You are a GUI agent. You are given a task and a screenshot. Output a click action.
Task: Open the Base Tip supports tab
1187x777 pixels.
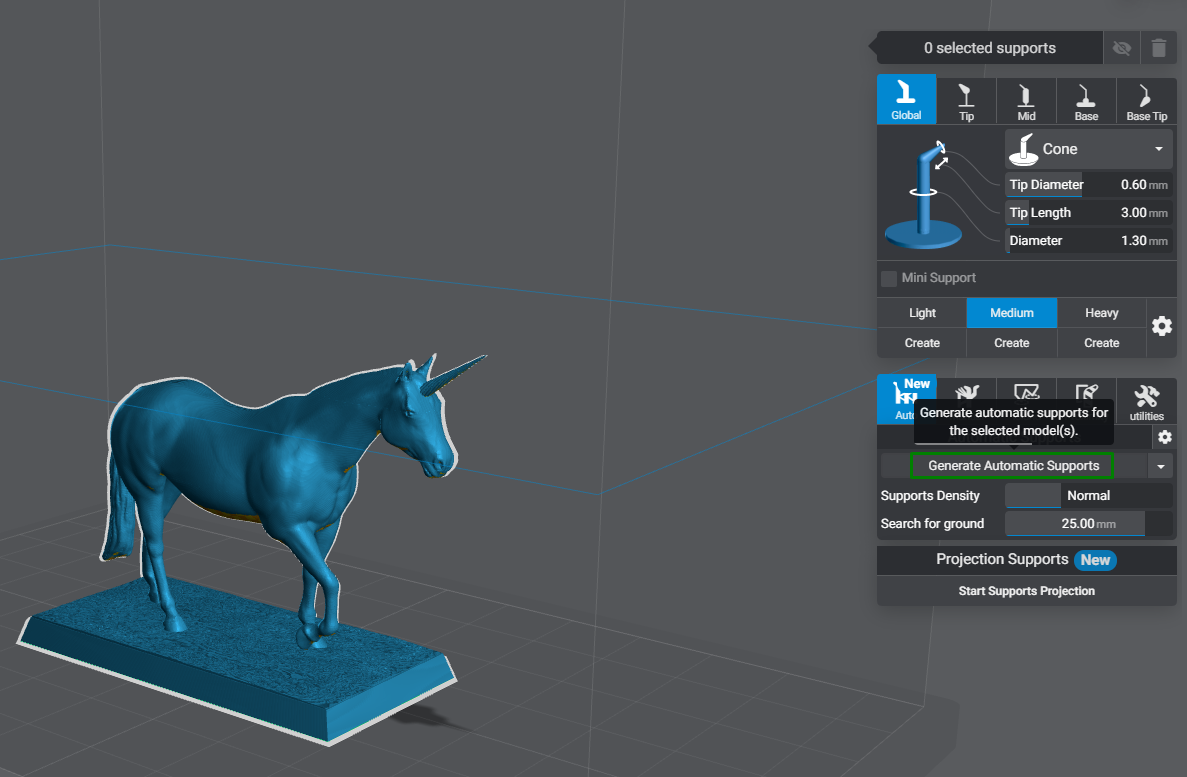coord(1146,100)
